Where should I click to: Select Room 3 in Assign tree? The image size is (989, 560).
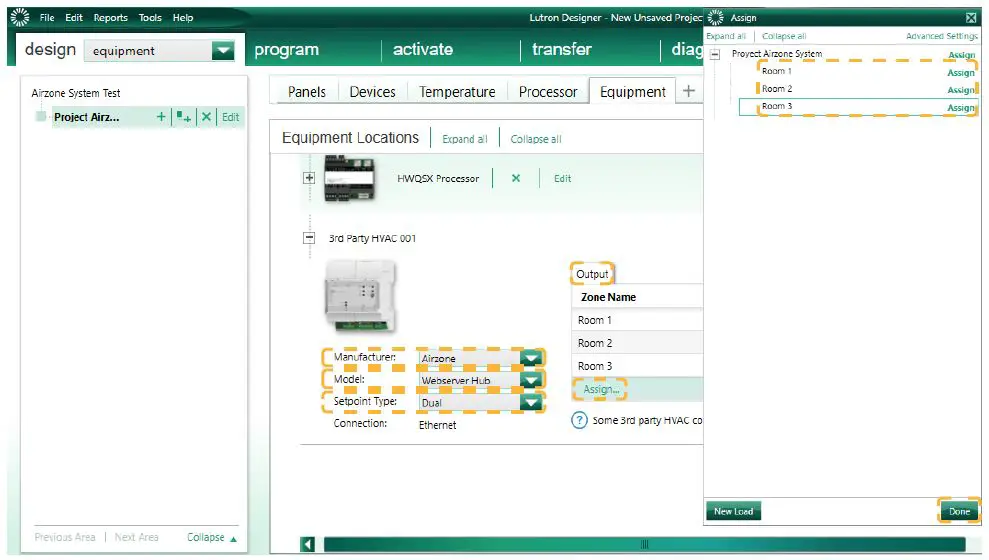pos(777,106)
